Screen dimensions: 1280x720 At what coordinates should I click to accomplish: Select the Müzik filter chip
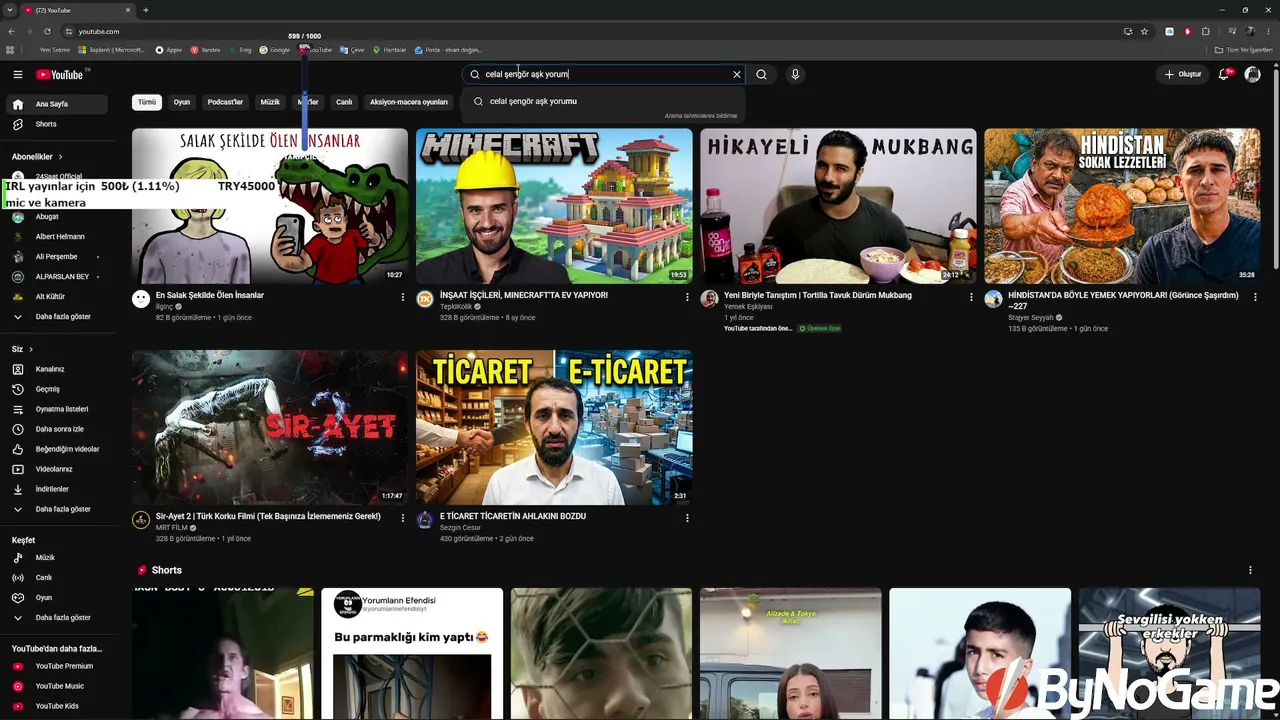point(270,102)
